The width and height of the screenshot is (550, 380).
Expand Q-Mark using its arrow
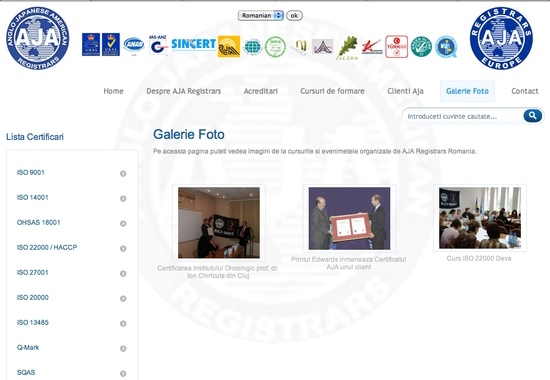[123, 348]
